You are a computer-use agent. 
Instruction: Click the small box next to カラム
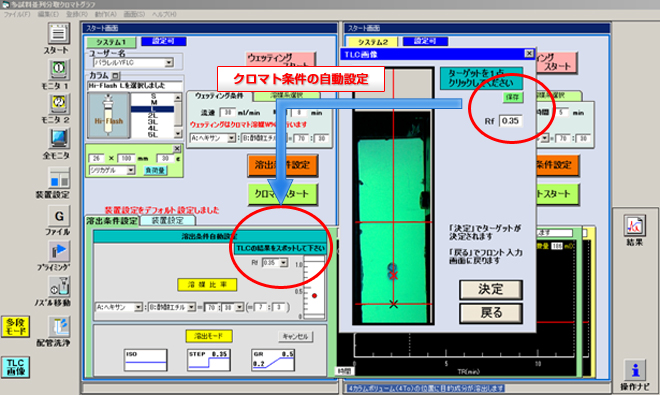[x=115, y=76]
